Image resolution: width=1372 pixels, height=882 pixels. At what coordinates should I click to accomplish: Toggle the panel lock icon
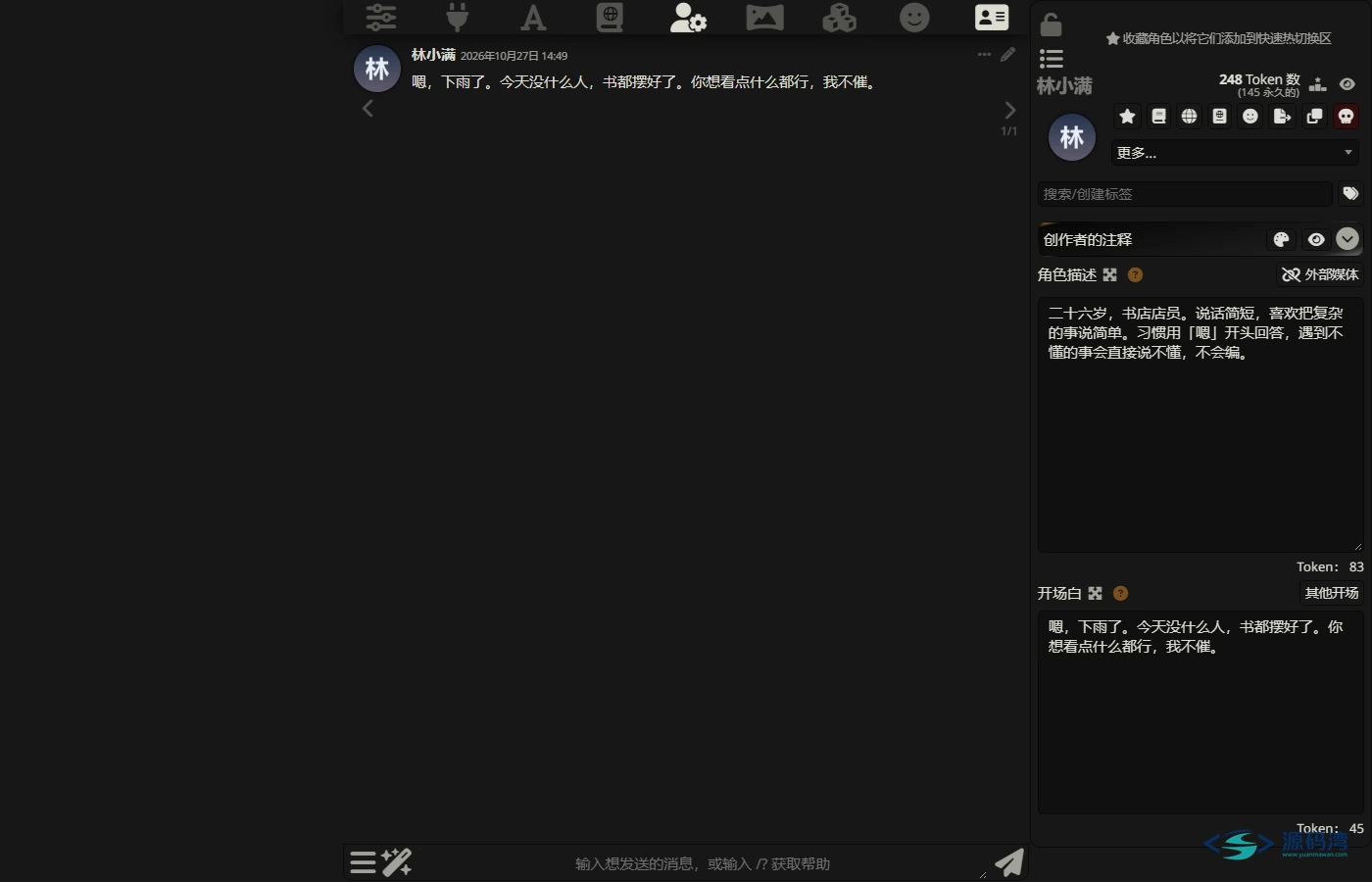click(x=1051, y=24)
